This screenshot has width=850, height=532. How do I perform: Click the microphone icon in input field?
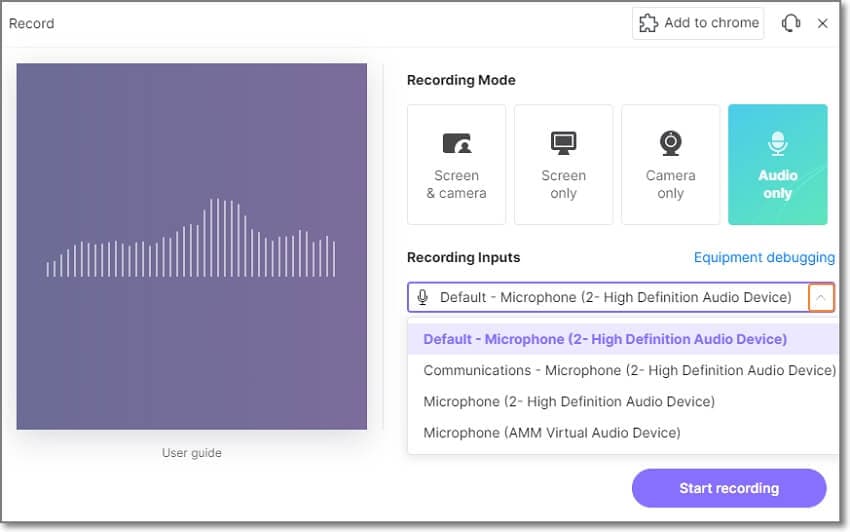pyautogui.click(x=422, y=297)
